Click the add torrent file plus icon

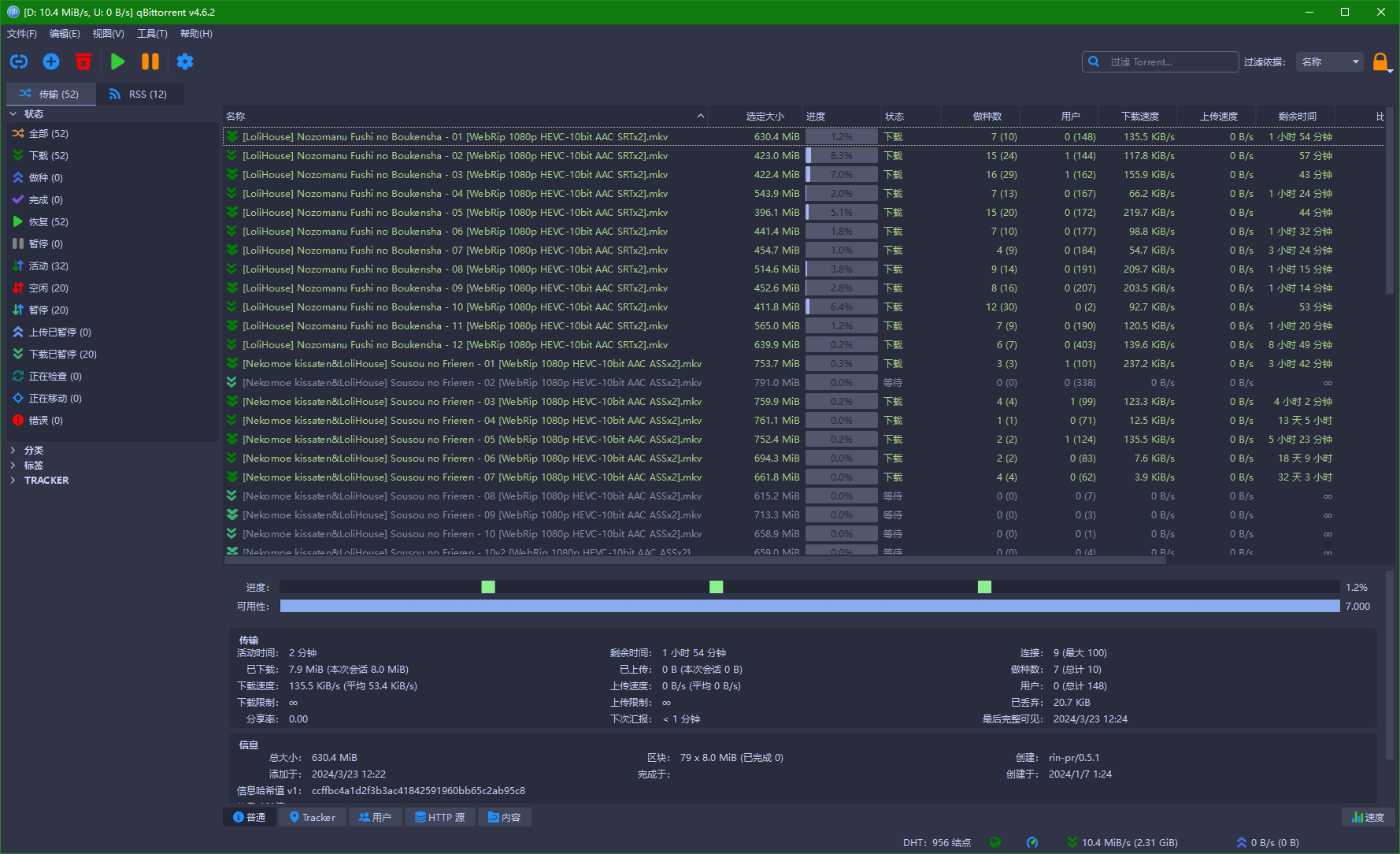click(51, 61)
